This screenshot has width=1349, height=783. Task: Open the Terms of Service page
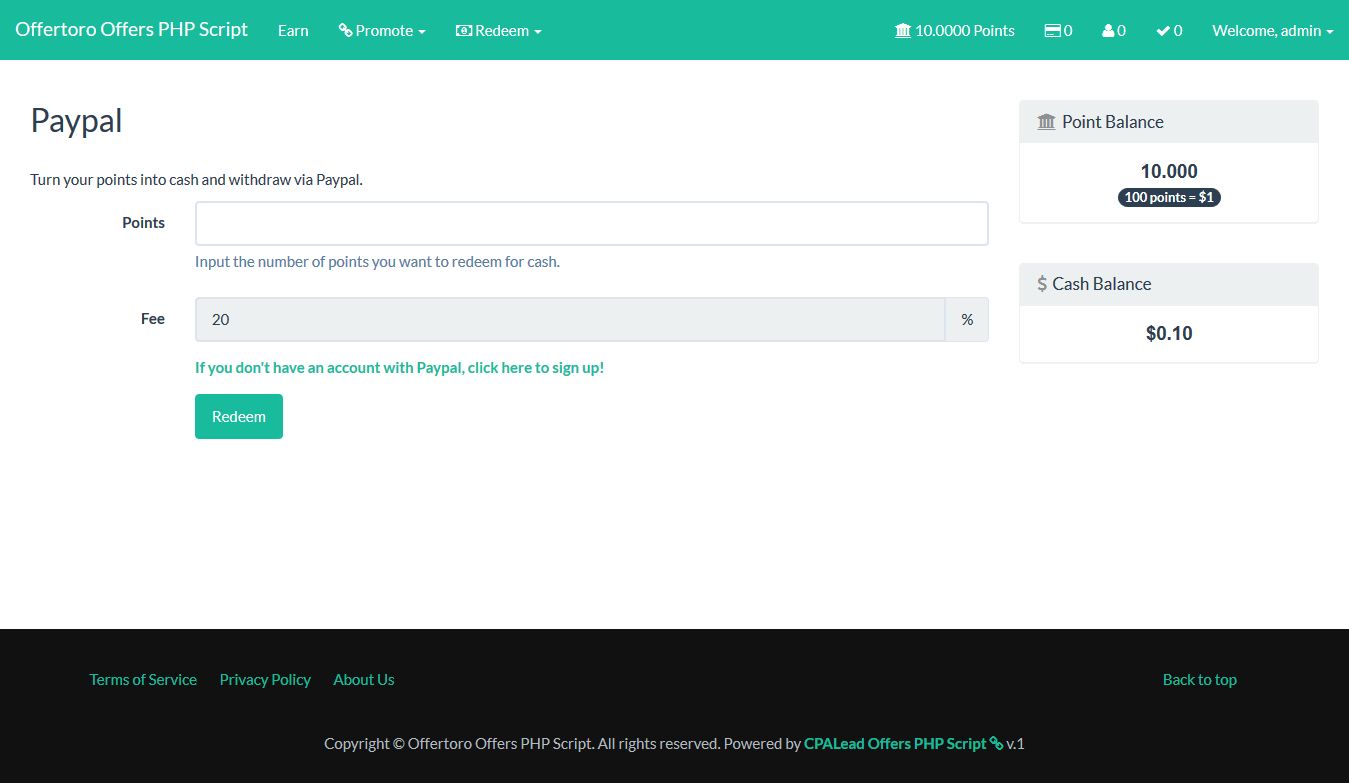(143, 679)
